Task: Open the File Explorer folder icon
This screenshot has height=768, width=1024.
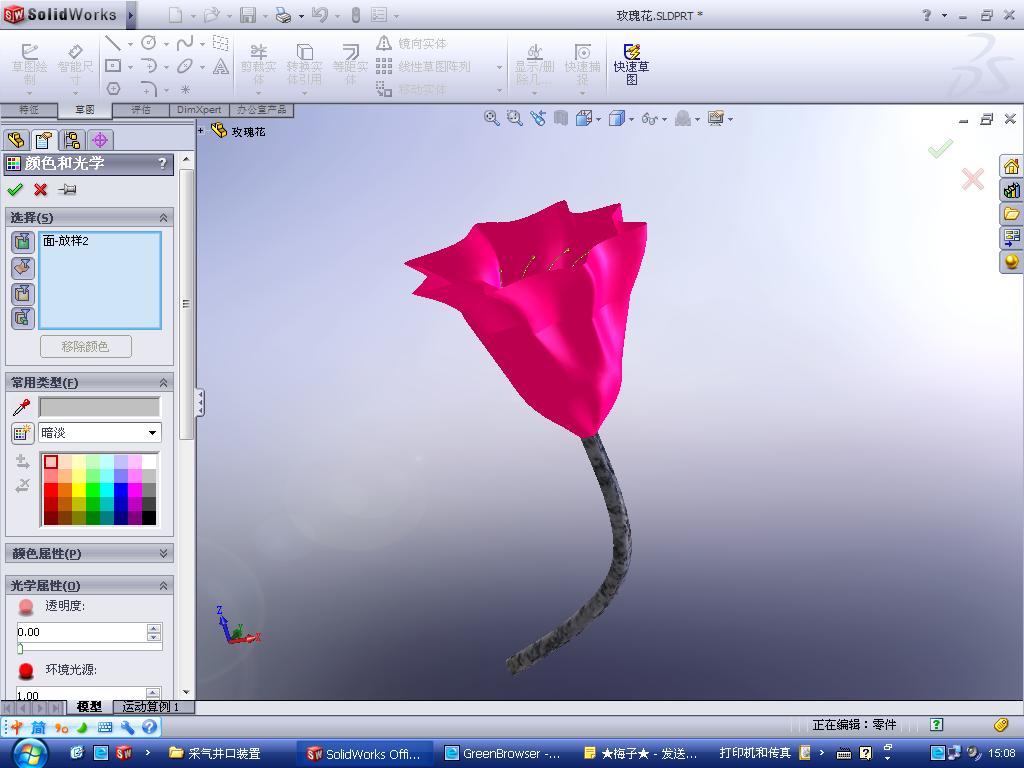Action: 1011,214
